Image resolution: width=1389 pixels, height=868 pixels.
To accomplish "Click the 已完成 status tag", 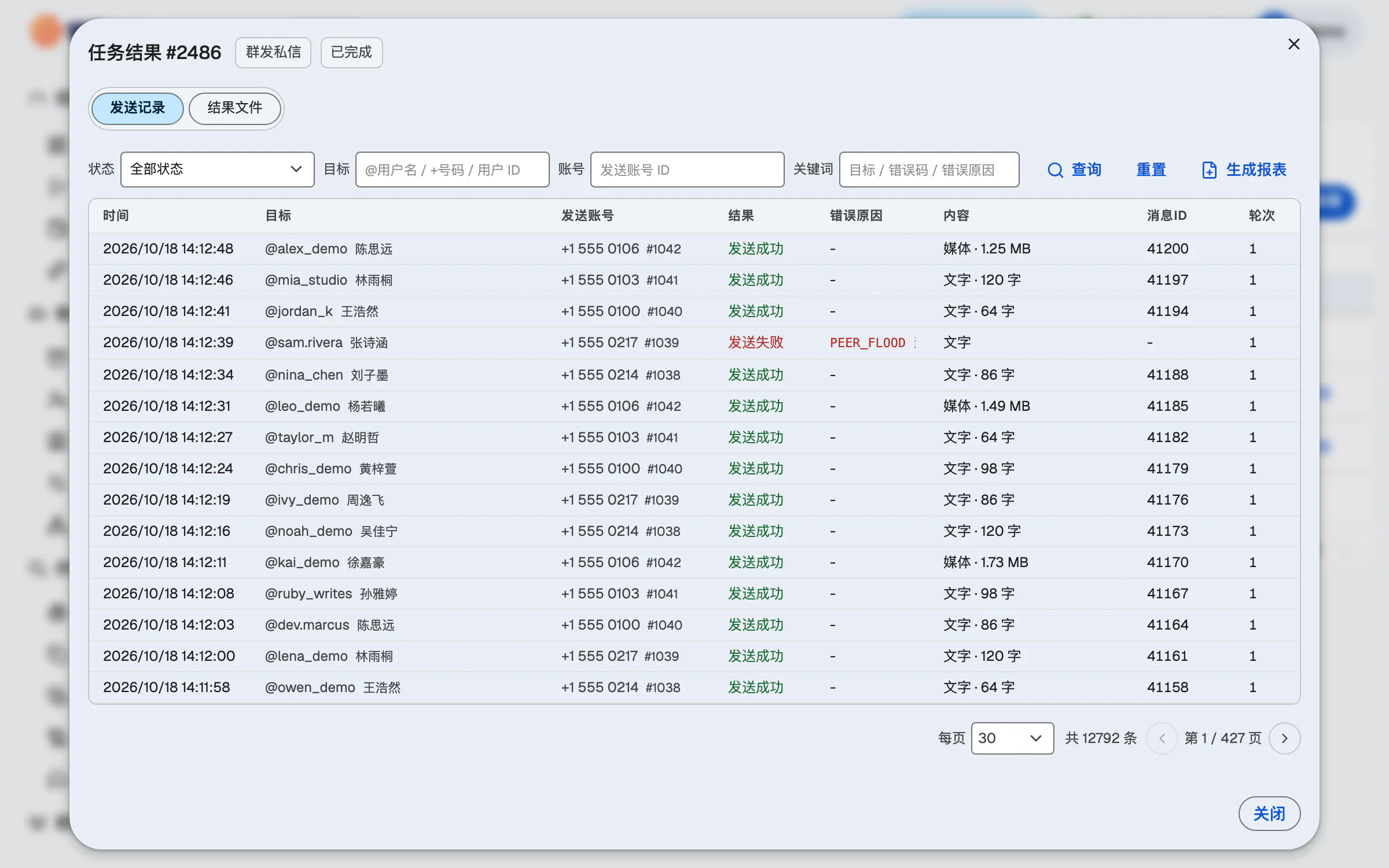I will coord(351,53).
